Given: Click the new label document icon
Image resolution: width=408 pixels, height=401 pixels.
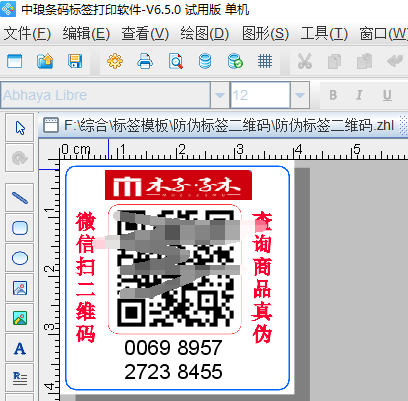Looking at the screenshot, I should pos(15,61).
